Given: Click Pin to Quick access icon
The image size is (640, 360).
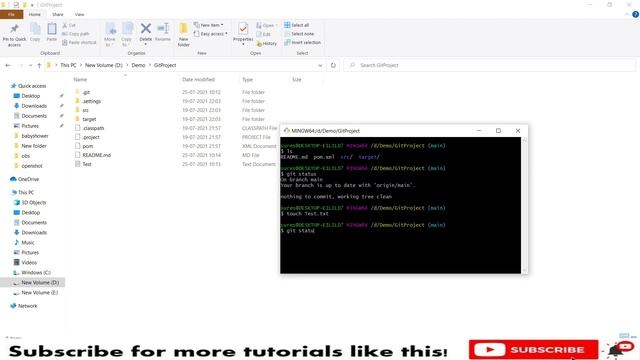Looking at the screenshot, I should (x=14, y=34).
